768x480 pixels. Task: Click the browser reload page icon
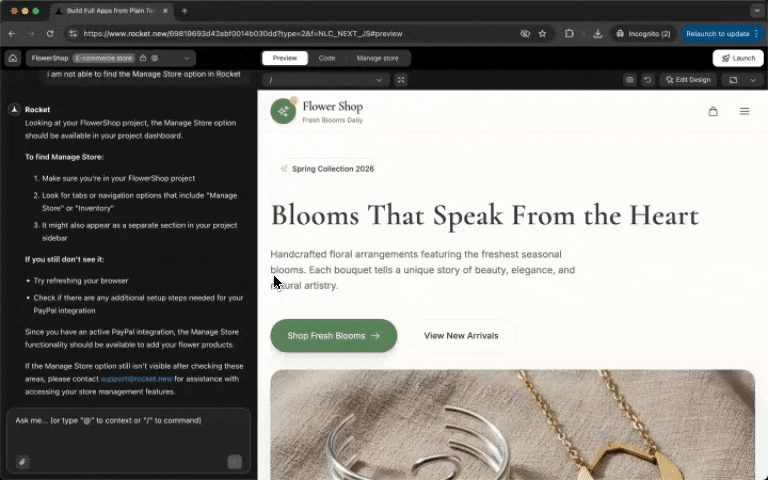pyautogui.click(x=50, y=33)
